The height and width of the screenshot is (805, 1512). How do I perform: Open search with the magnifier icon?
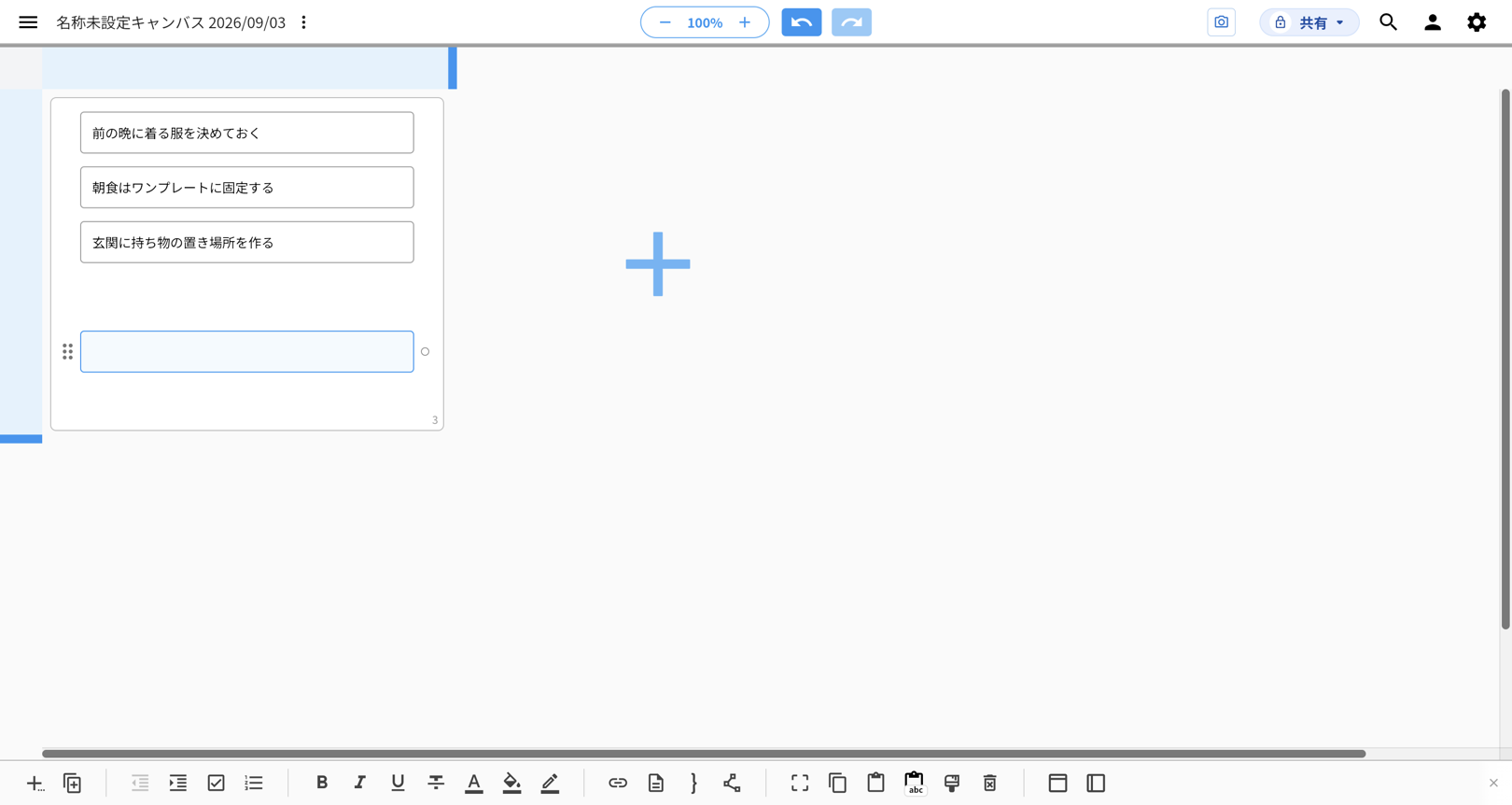pos(1388,22)
